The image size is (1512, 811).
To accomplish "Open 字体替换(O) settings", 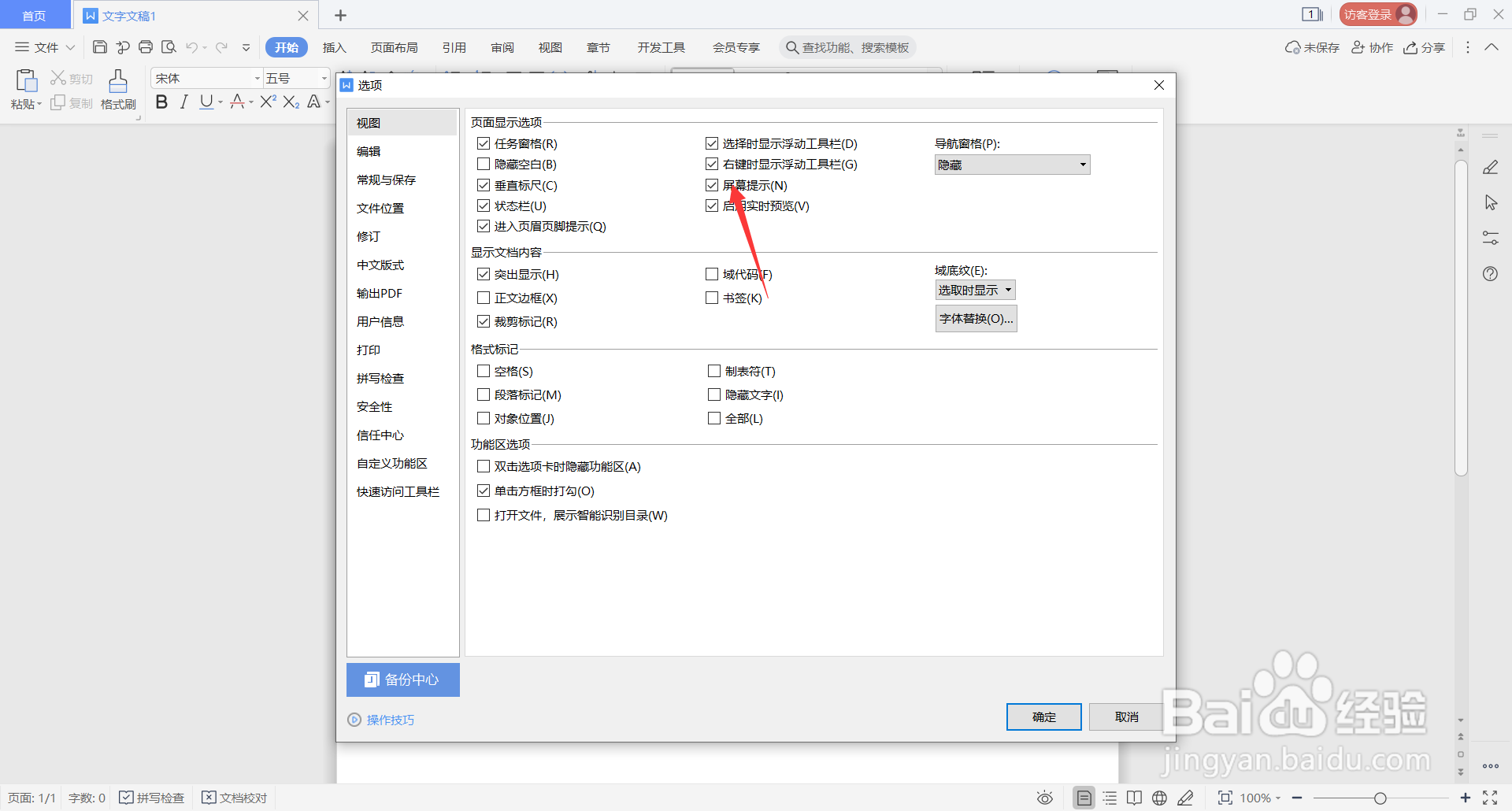I will (976, 318).
